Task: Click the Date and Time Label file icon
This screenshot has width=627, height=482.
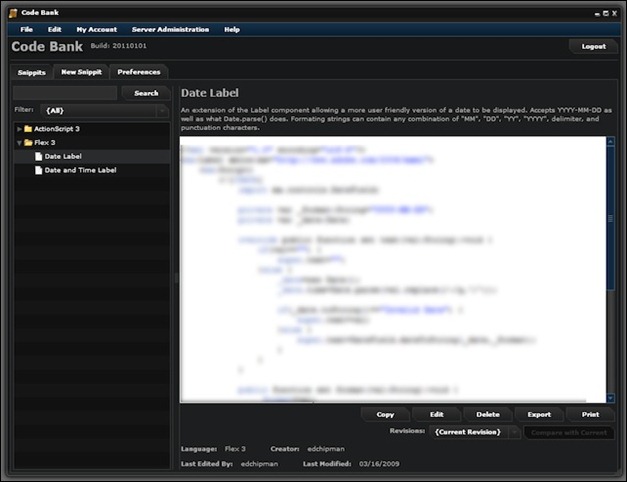Action: 39,171
